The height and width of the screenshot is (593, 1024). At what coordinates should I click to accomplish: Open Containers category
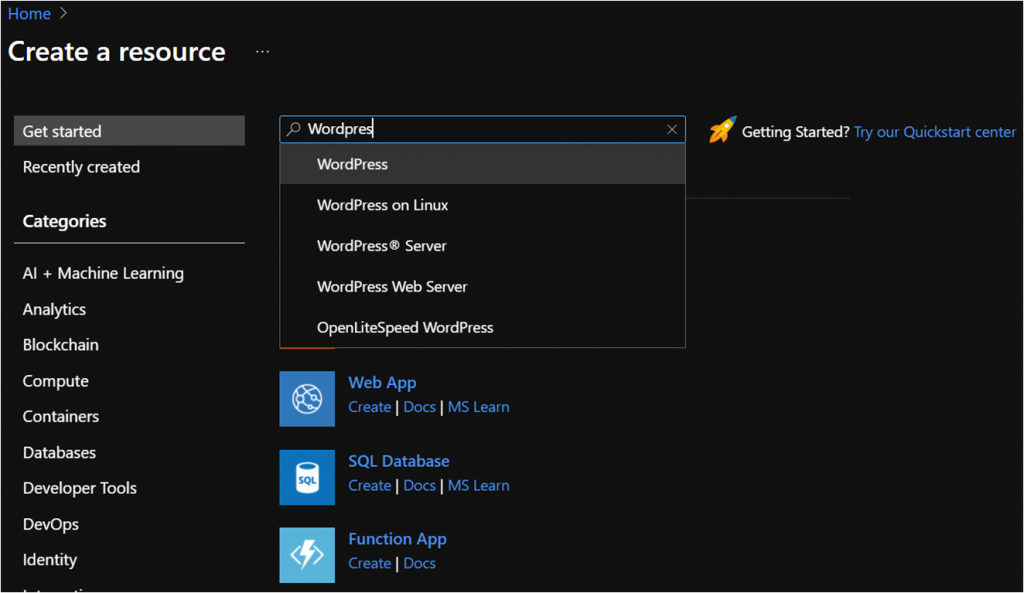click(x=61, y=417)
